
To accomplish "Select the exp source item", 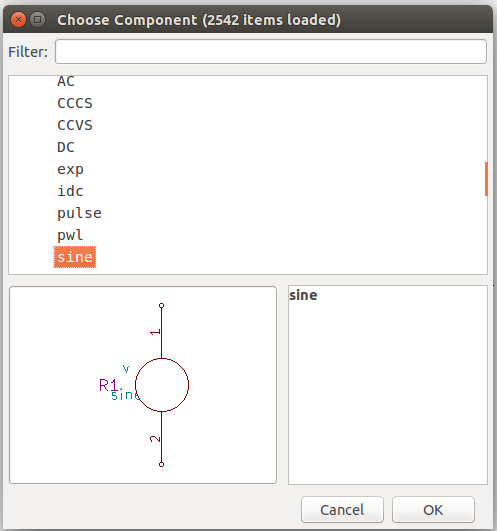I will [x=70, y=169].
